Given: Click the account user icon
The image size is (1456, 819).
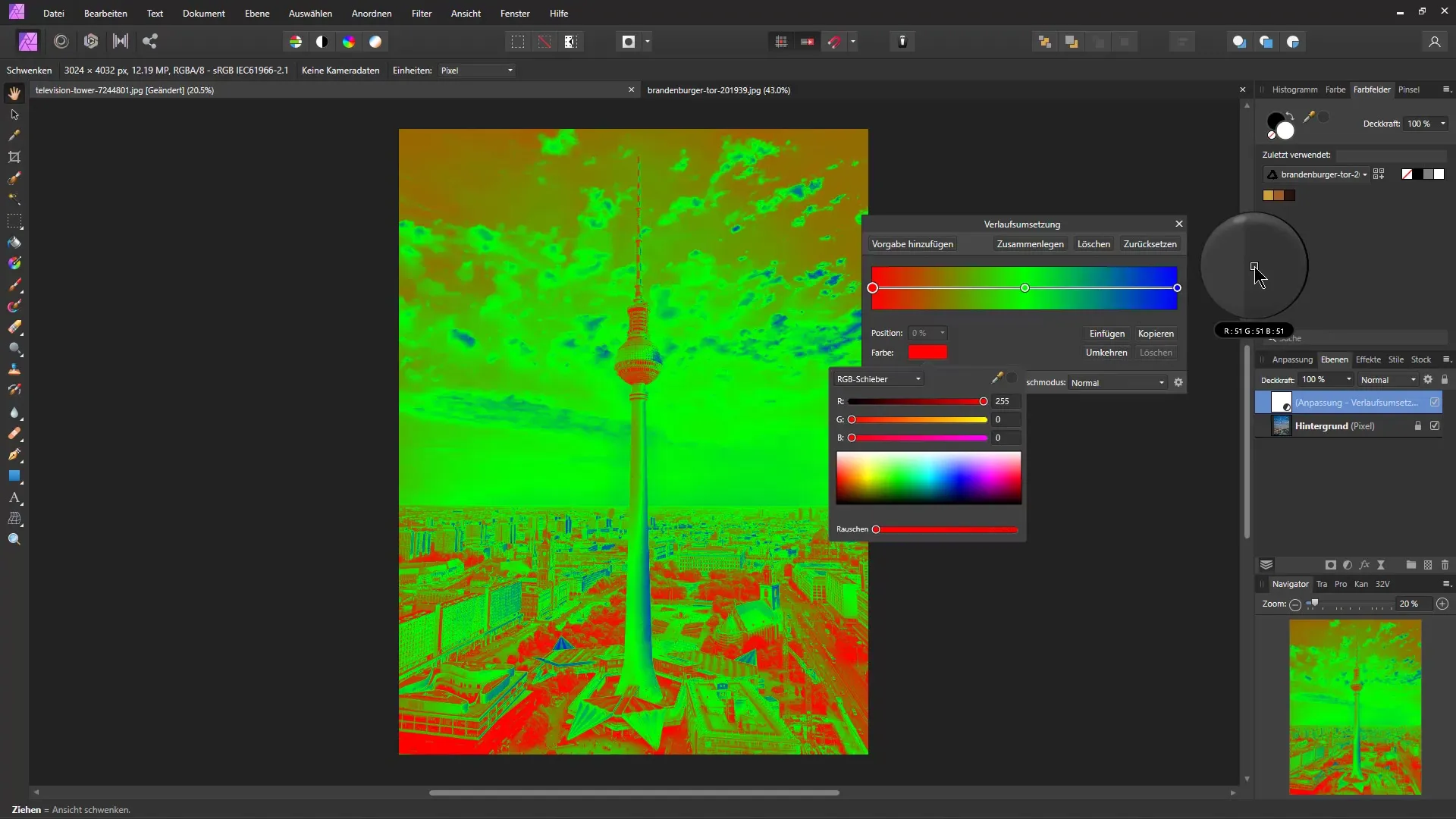Looking at the screenshot, I should coord(1434,42).
